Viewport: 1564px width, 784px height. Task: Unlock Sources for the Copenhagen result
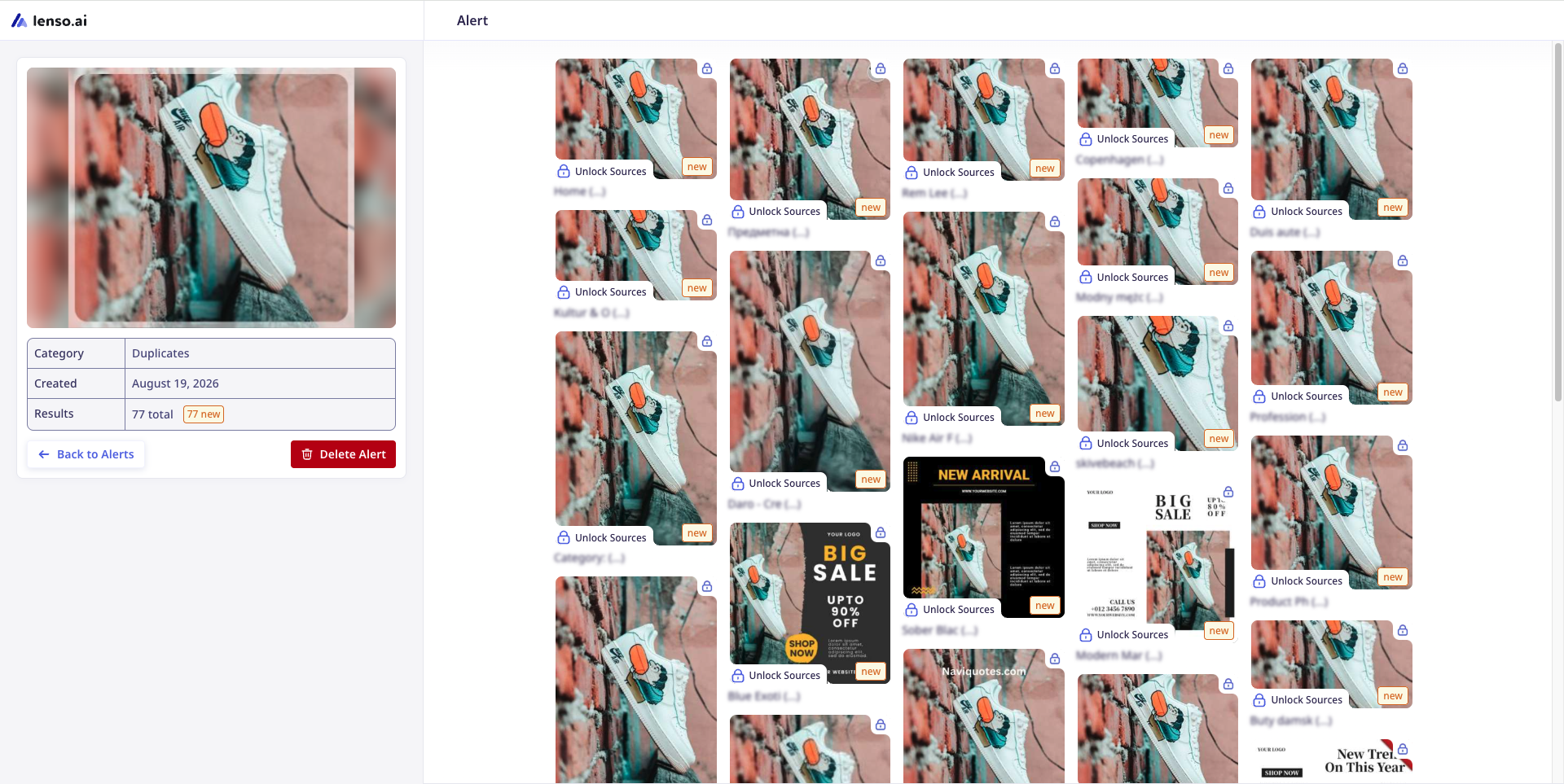tap(1124, 138)
